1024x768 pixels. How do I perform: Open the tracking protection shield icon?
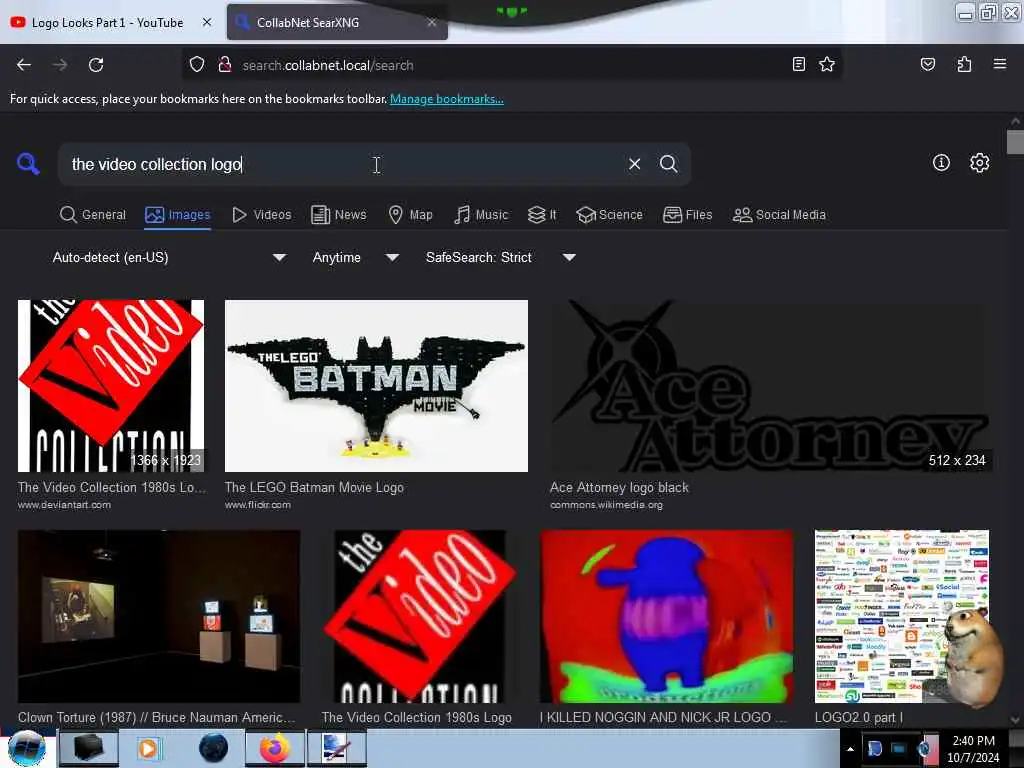click(x=197, y=65)
